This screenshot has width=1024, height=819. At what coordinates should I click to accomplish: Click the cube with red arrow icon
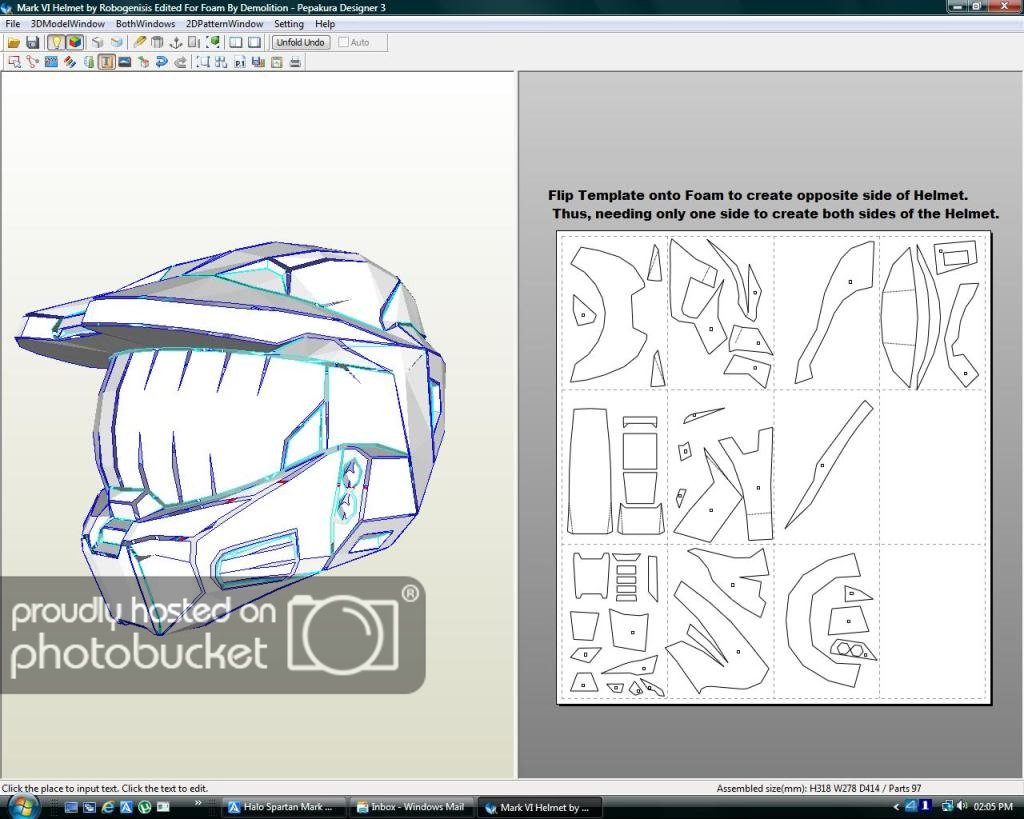[x=144, y=62]
